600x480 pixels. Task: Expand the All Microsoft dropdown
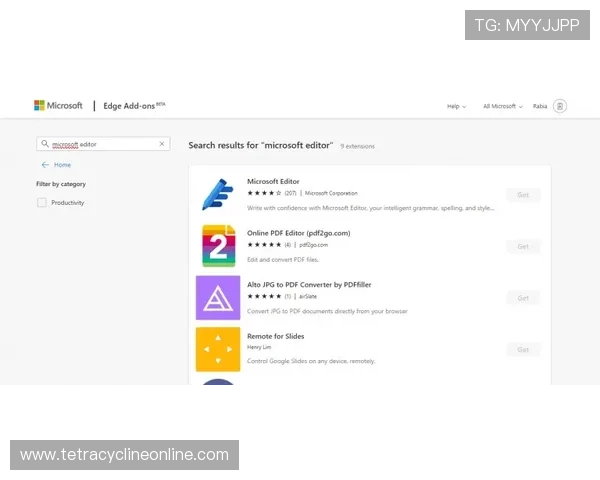point(502,106)
